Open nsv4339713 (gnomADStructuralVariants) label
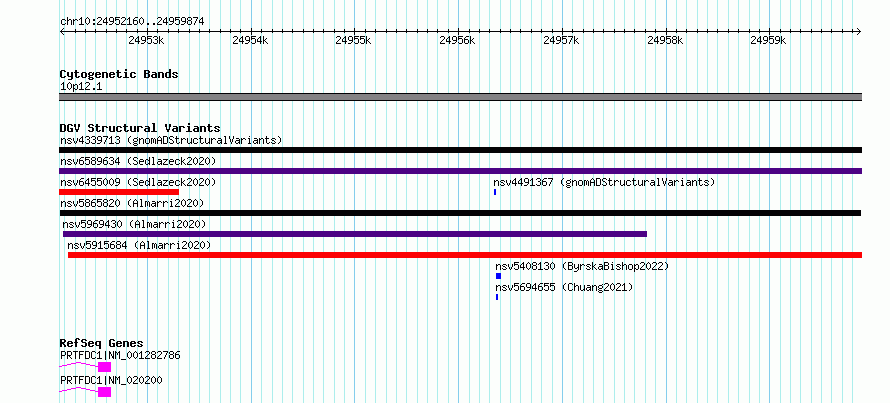Viewport: 890px width, 403px height. (x=171, y=140)
